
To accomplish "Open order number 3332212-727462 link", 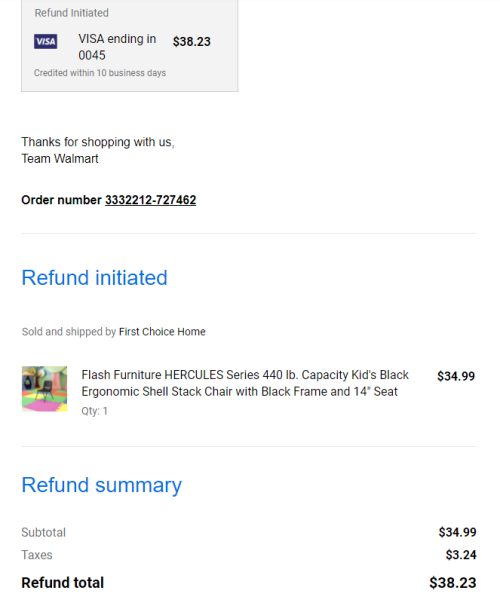I will (x=150, y=200).
